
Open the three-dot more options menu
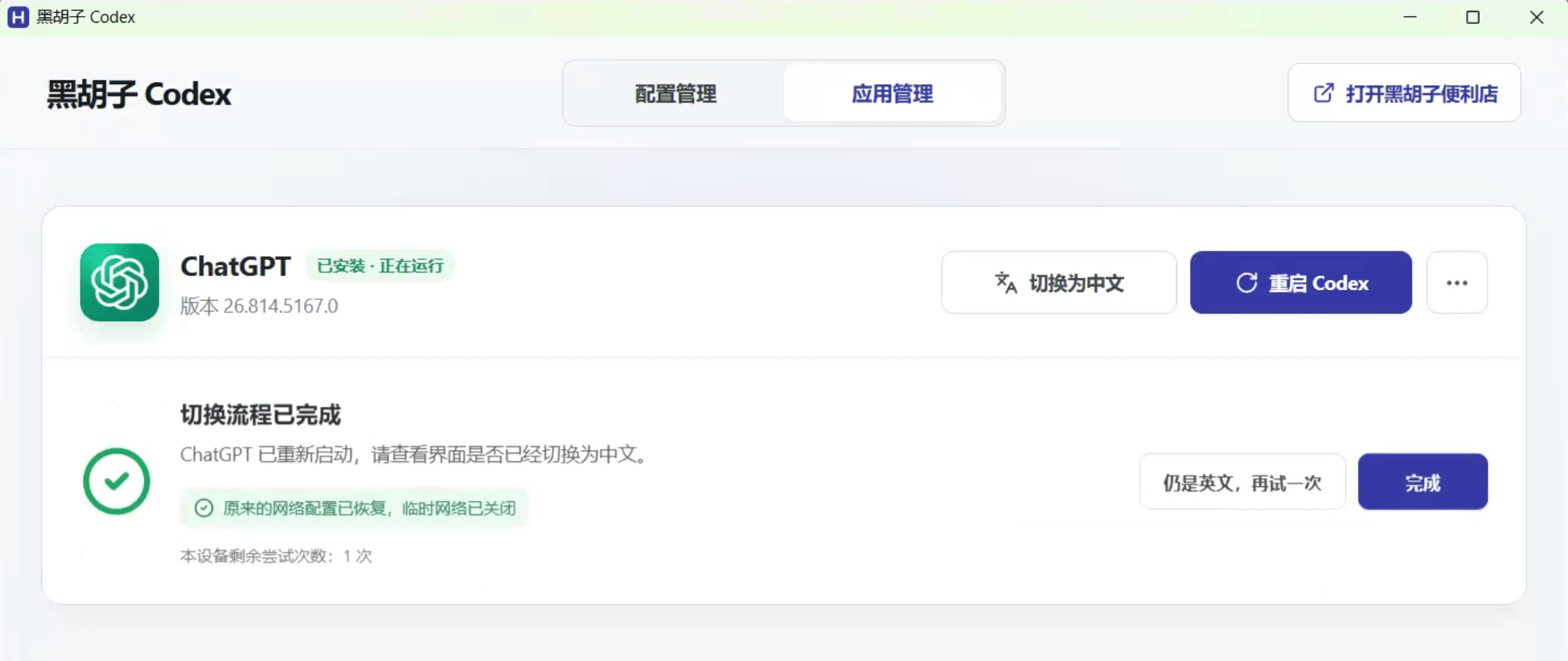[1457, 283]
